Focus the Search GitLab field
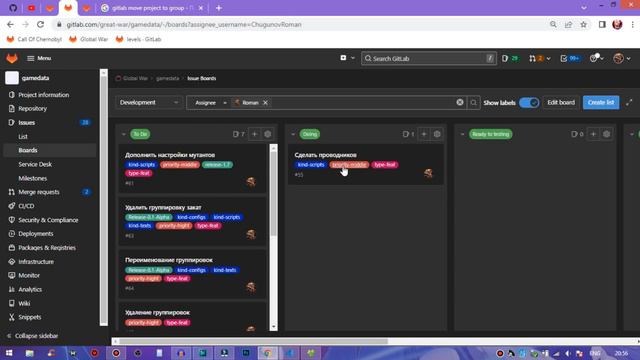640x360 pixels. click(429, 58)
